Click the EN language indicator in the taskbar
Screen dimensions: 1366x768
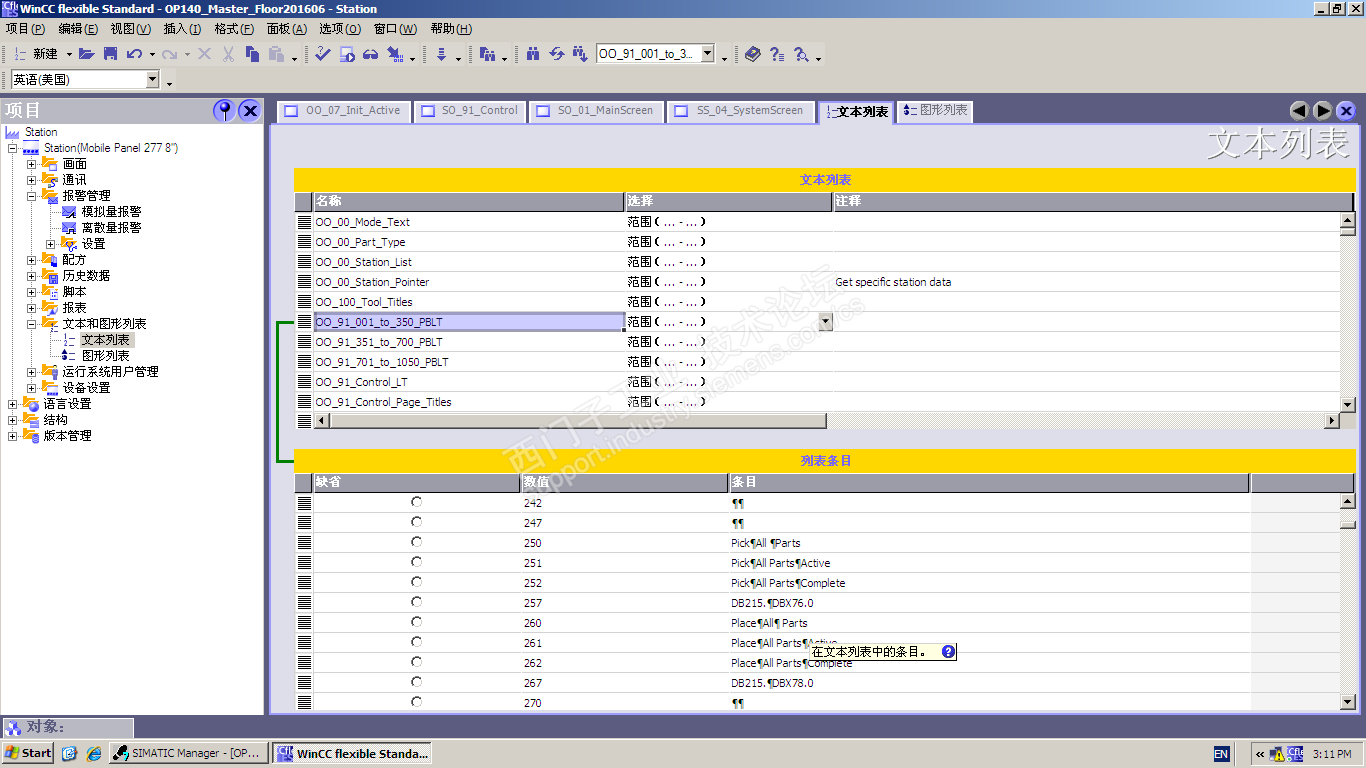click(1221, 754)
